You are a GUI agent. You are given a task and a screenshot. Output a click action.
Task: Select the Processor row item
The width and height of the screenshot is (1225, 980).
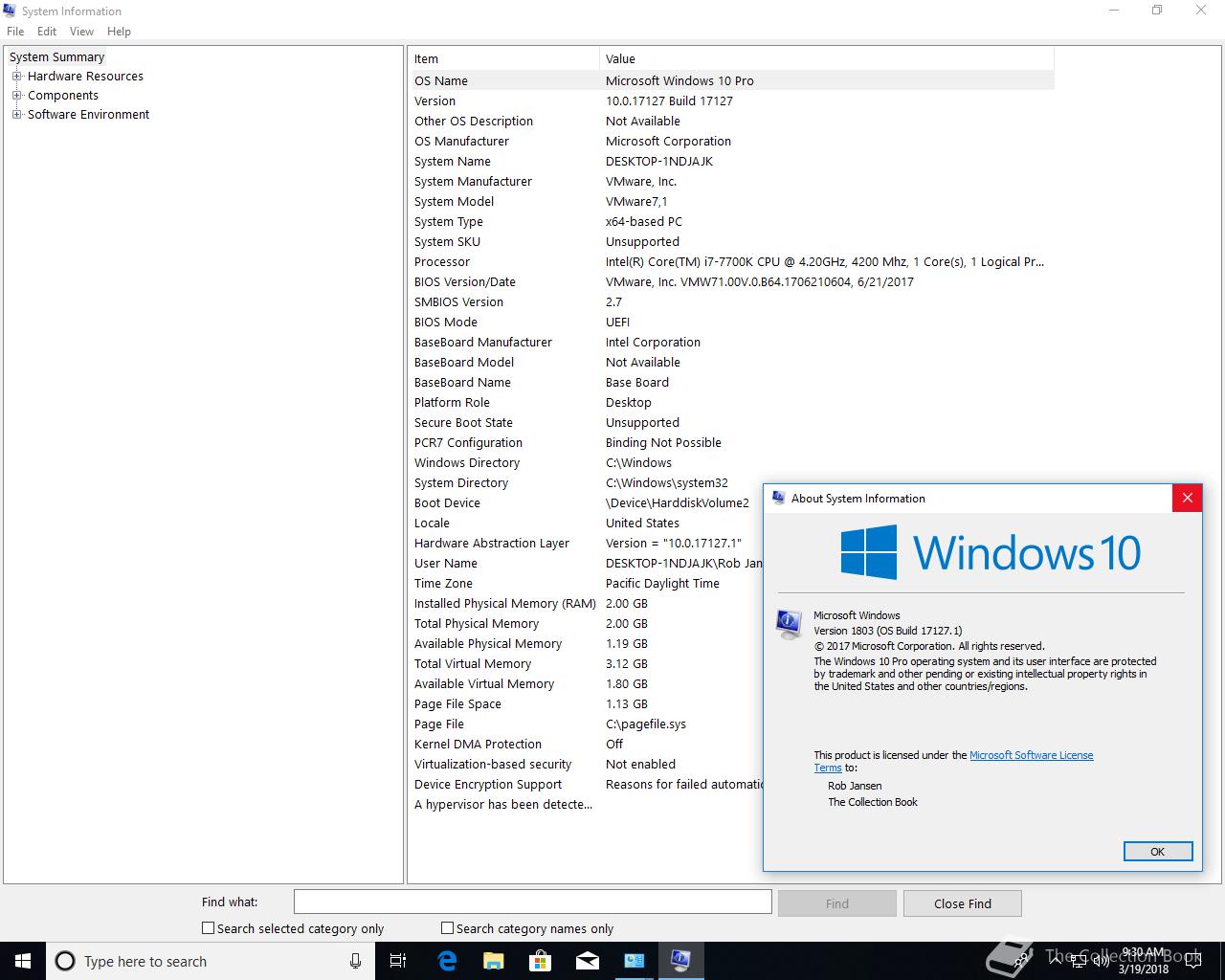point(442,261)
